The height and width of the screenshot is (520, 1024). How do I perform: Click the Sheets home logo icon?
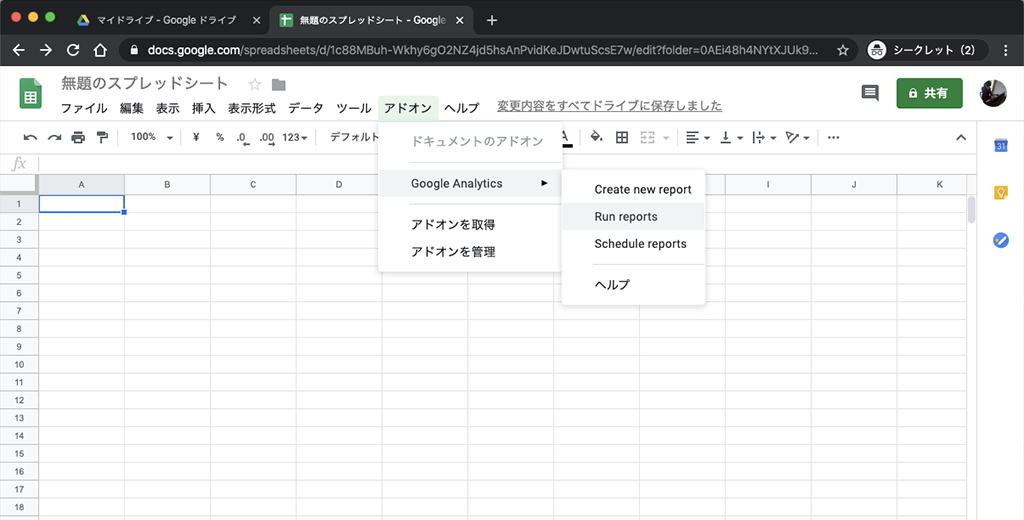point(30,93)
